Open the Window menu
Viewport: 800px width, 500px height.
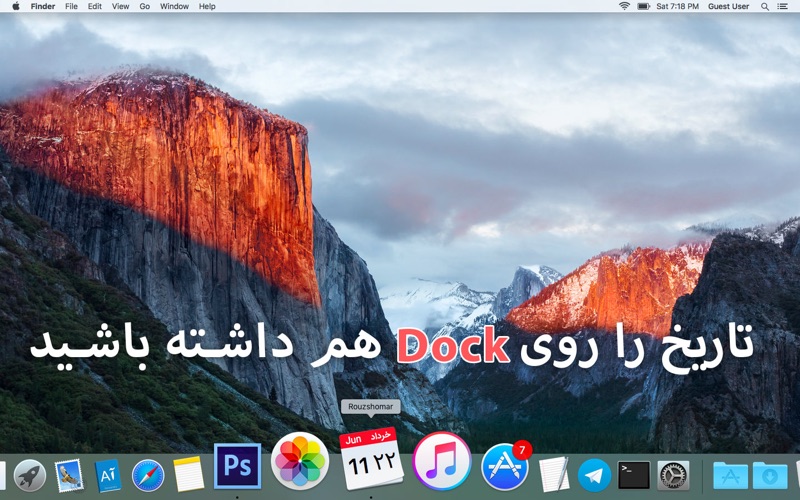174,6
